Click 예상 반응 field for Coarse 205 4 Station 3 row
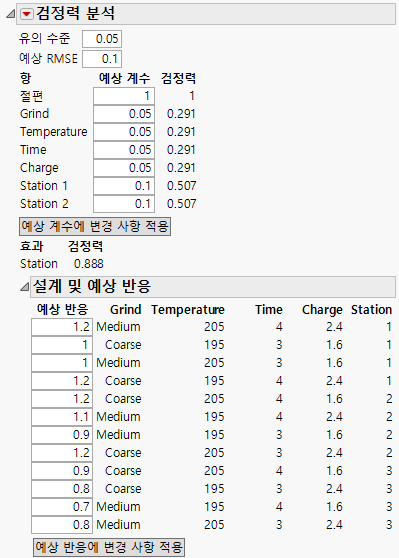Screen dimensions: 399x558 click(62, 471)
